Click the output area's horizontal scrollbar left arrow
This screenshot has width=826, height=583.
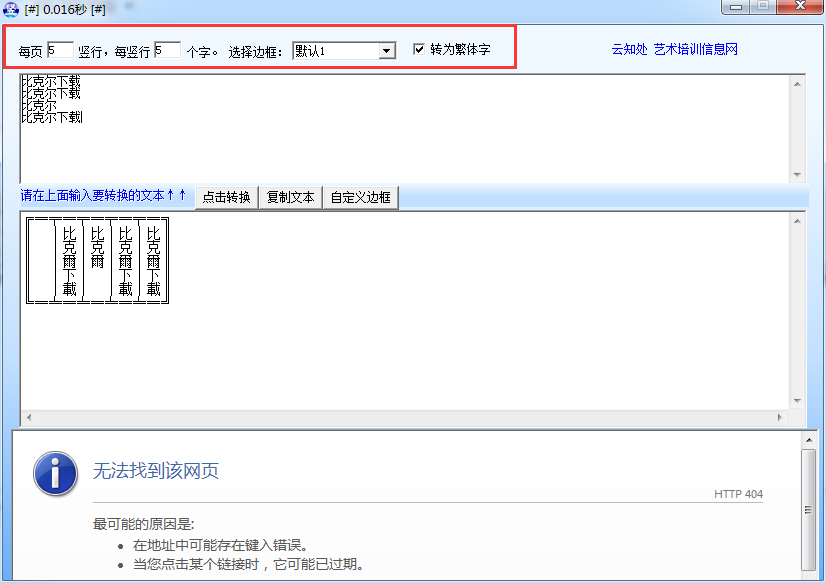point(27,416)
